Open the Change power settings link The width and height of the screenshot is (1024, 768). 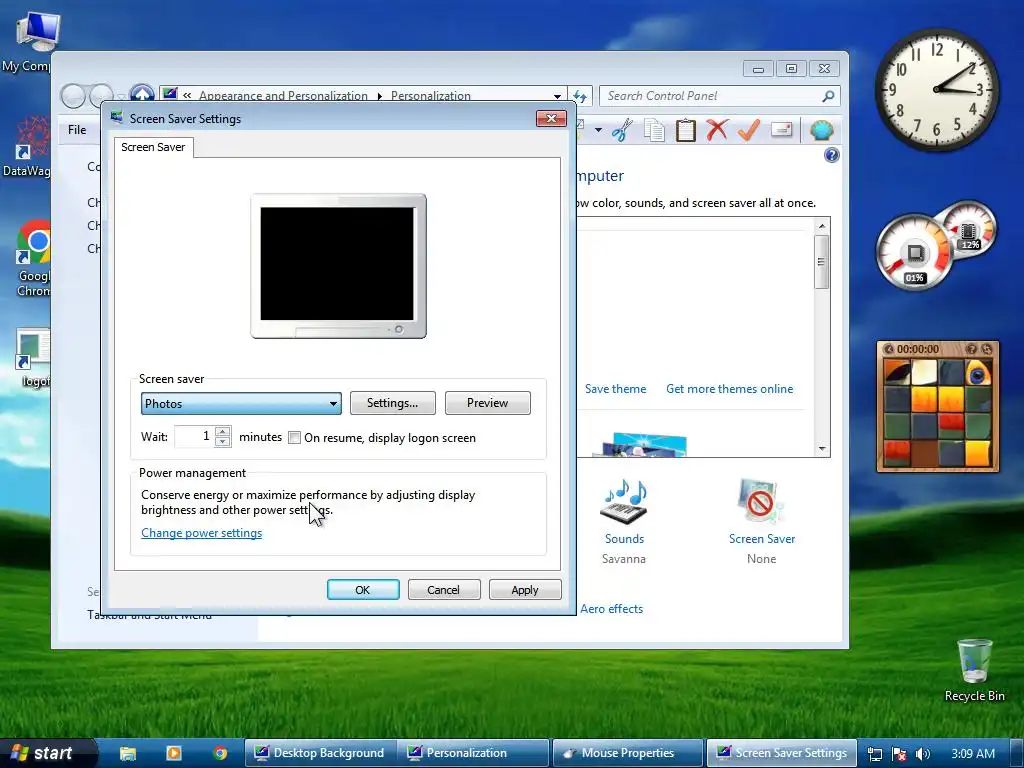[x=202, y=533]
